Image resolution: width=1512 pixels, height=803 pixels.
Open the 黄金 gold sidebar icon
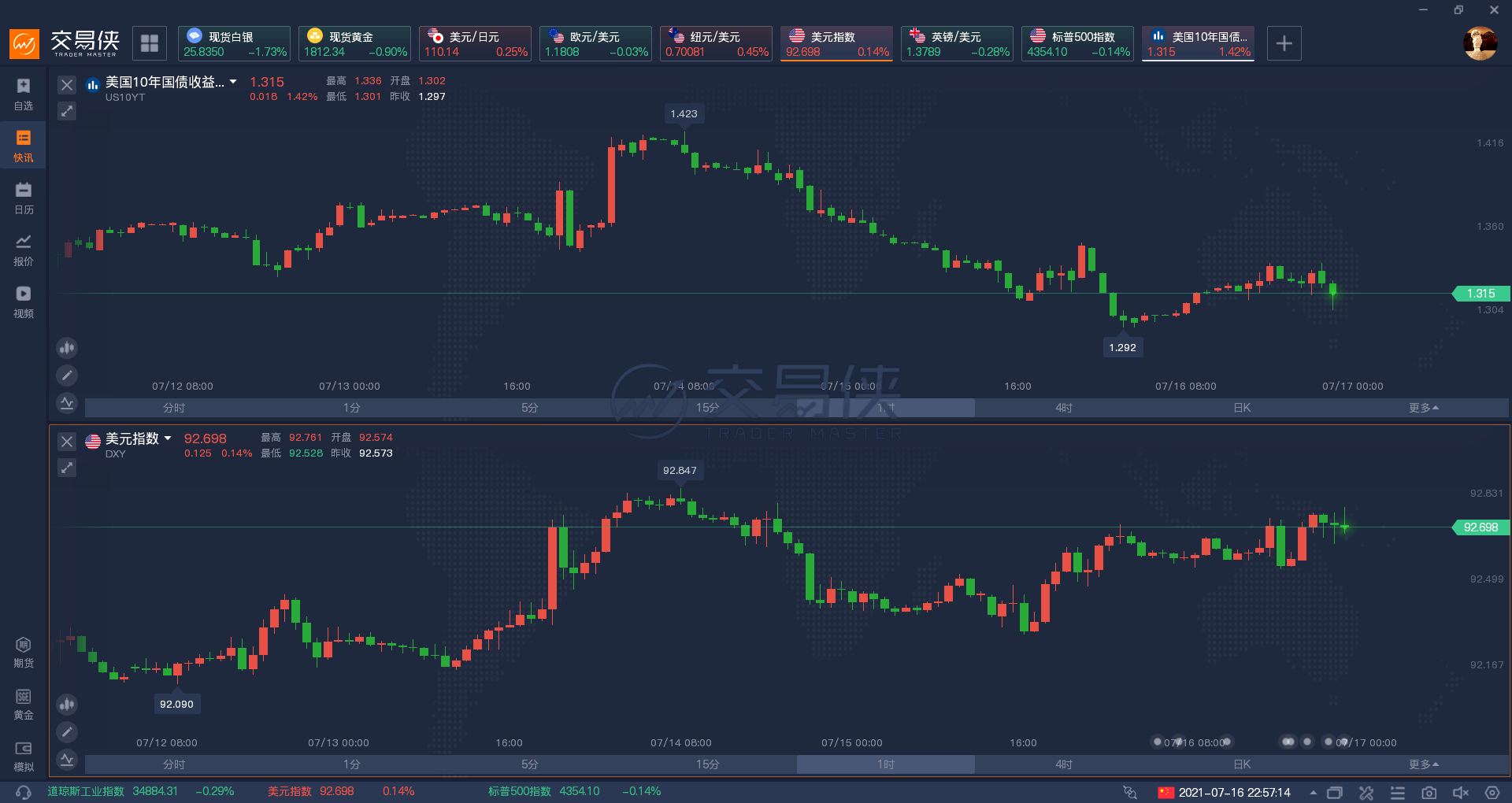(x=24, y=704)
